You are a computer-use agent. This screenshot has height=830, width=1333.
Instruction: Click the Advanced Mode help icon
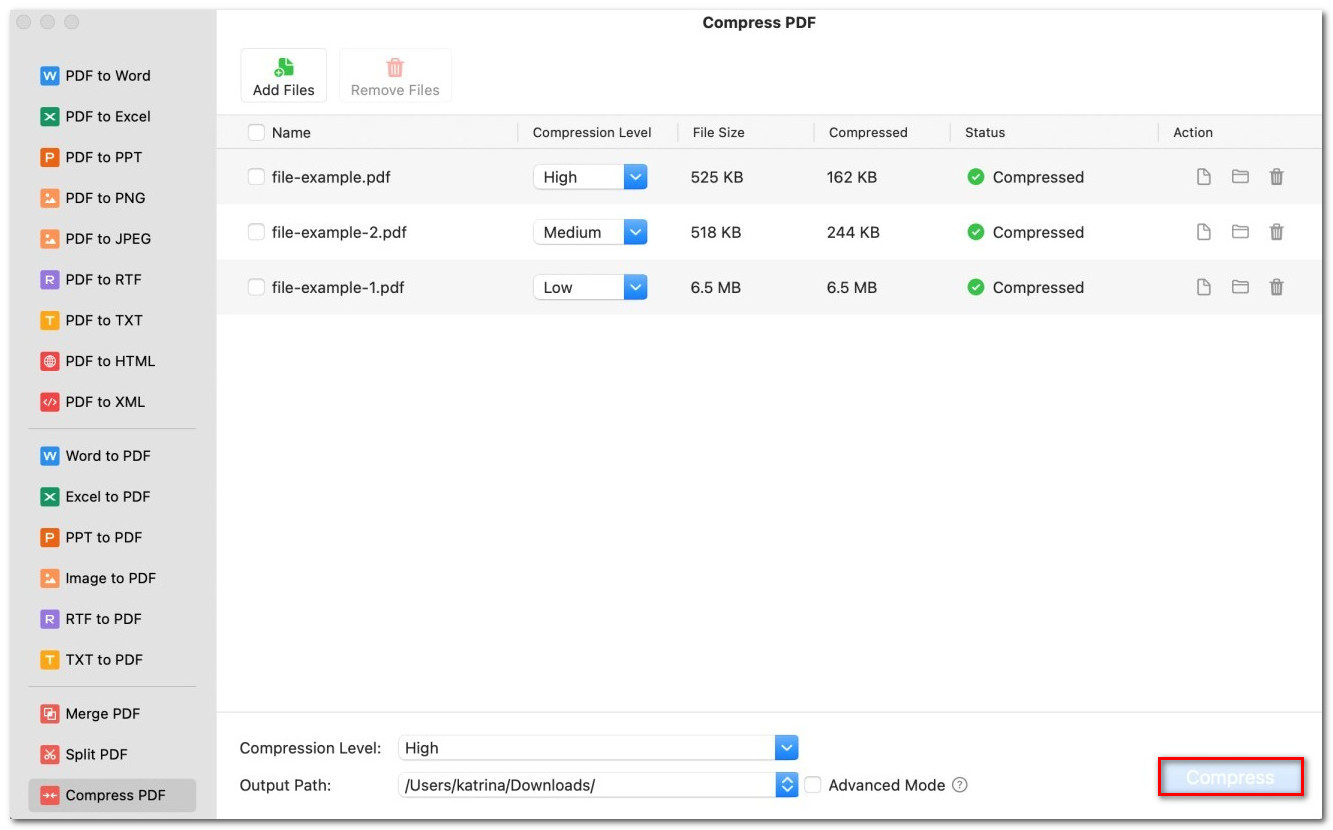tap(960, 785)
